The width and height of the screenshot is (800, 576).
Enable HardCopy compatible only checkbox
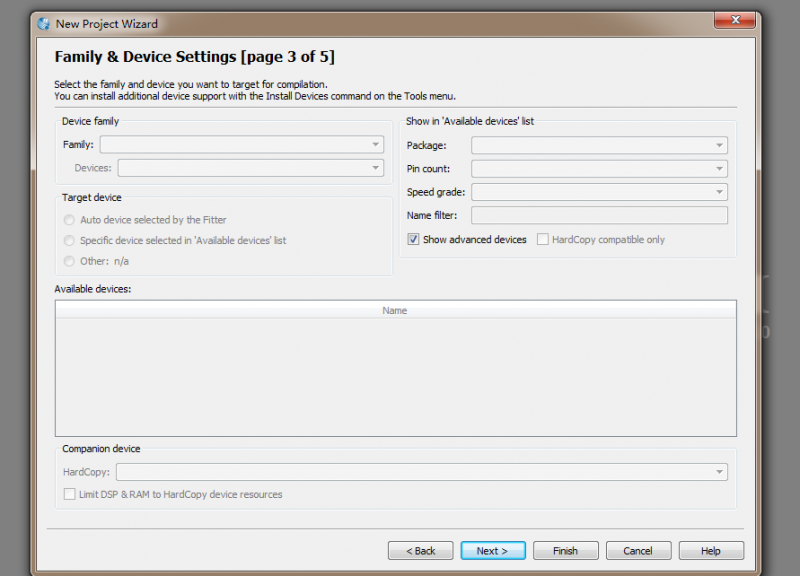[543, 239]
